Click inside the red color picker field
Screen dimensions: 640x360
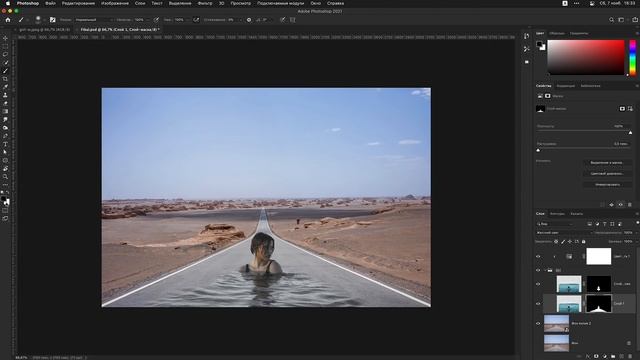click(x=586, y=58)
